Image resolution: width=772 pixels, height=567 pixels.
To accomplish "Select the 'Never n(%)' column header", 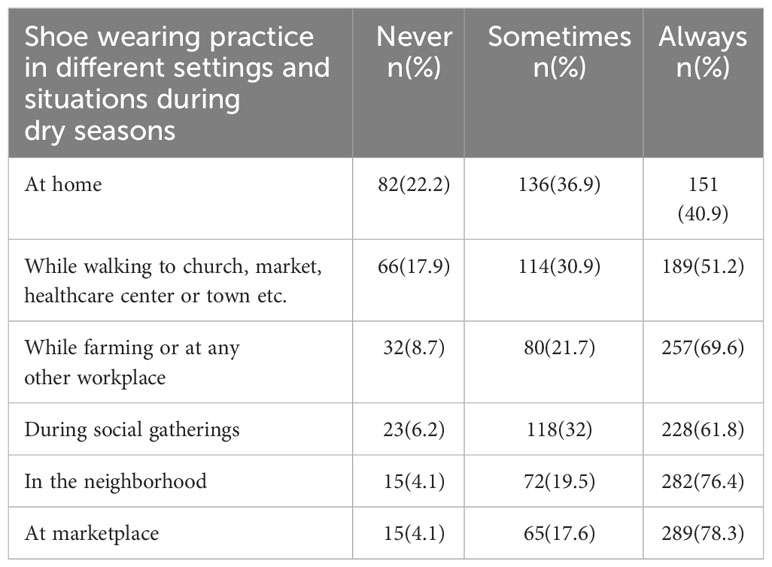I will (x=409, y=83).
